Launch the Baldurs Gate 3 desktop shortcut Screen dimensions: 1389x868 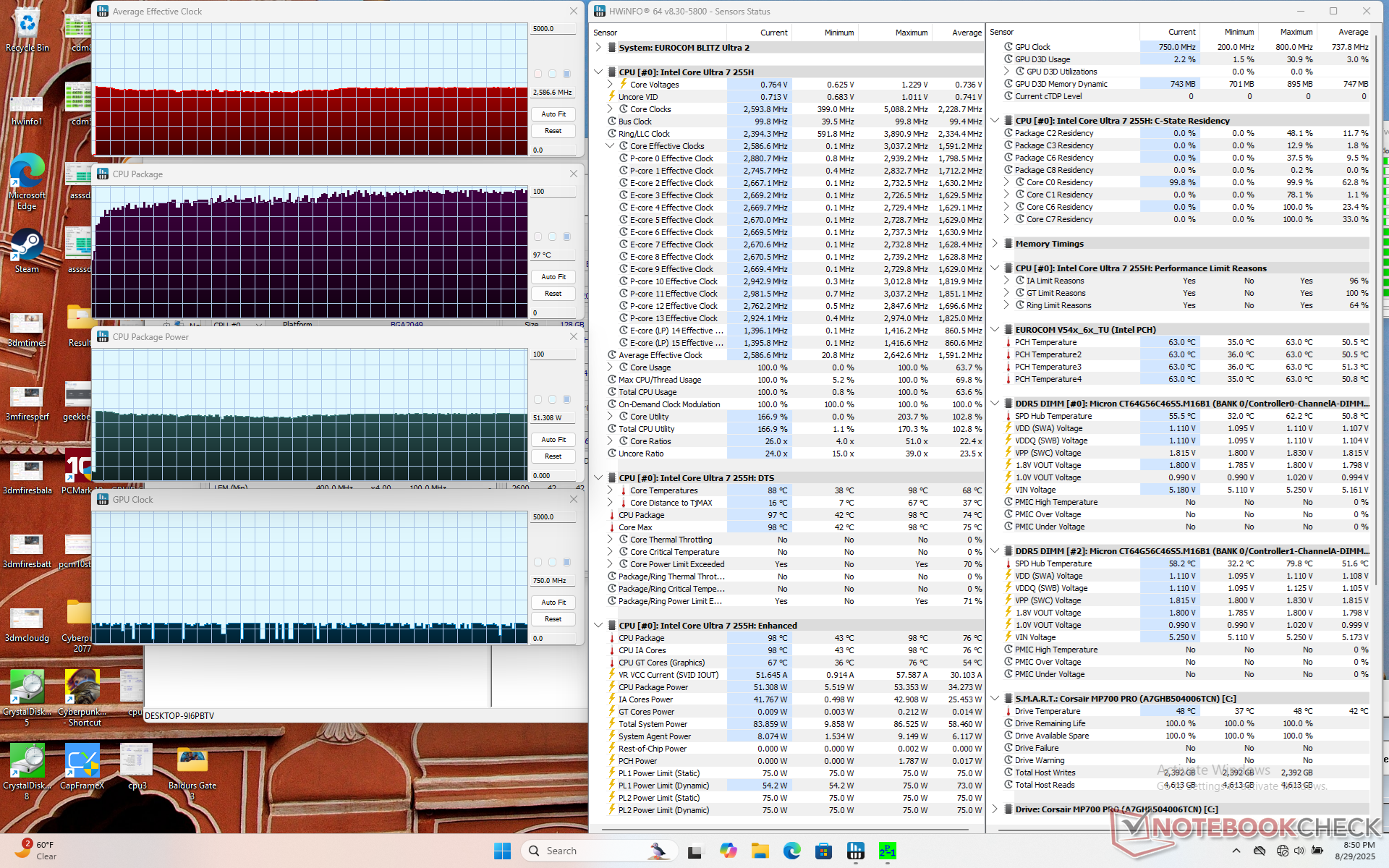click(x=192, y=772)
